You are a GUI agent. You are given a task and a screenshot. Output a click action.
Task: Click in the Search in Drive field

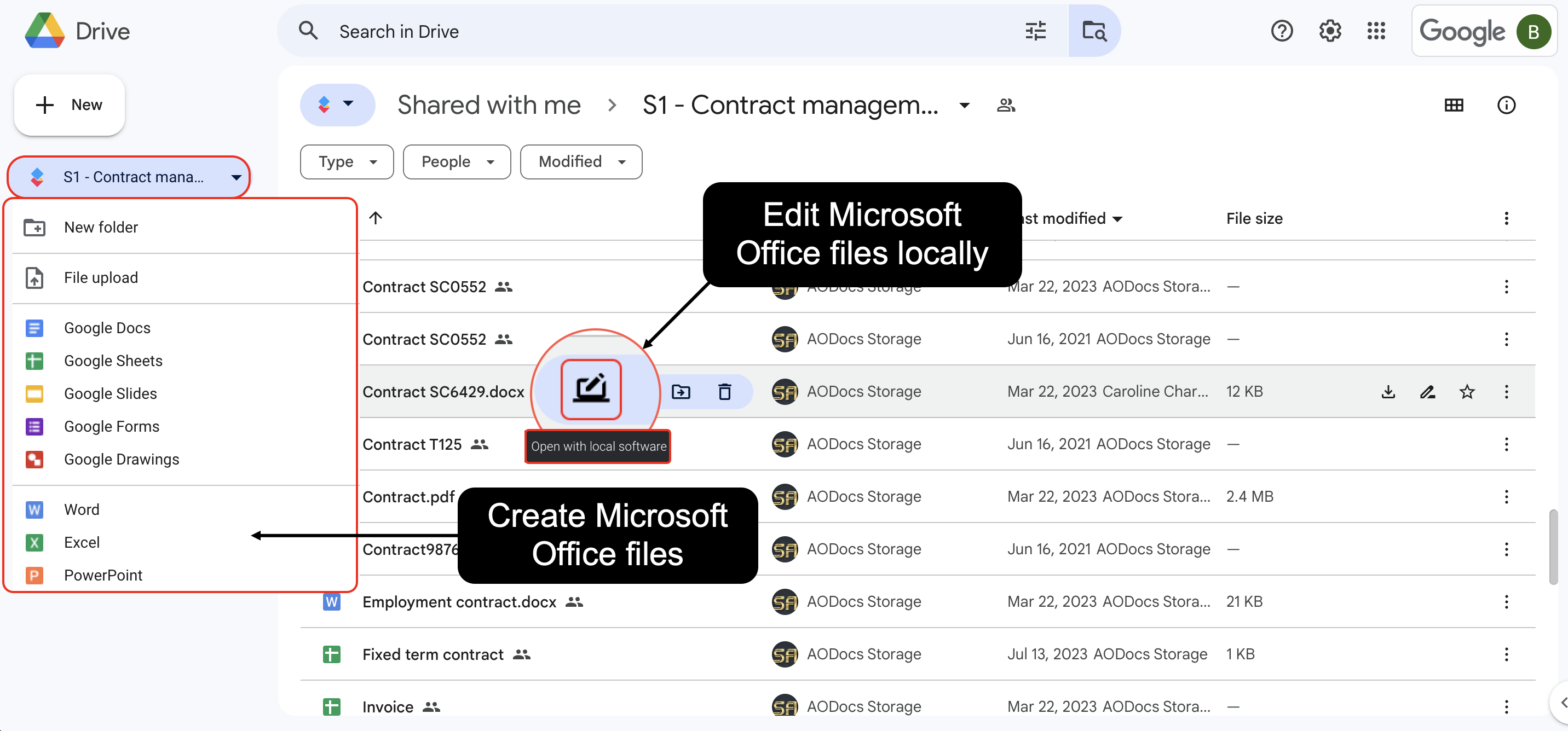click(x=670, y=32)
